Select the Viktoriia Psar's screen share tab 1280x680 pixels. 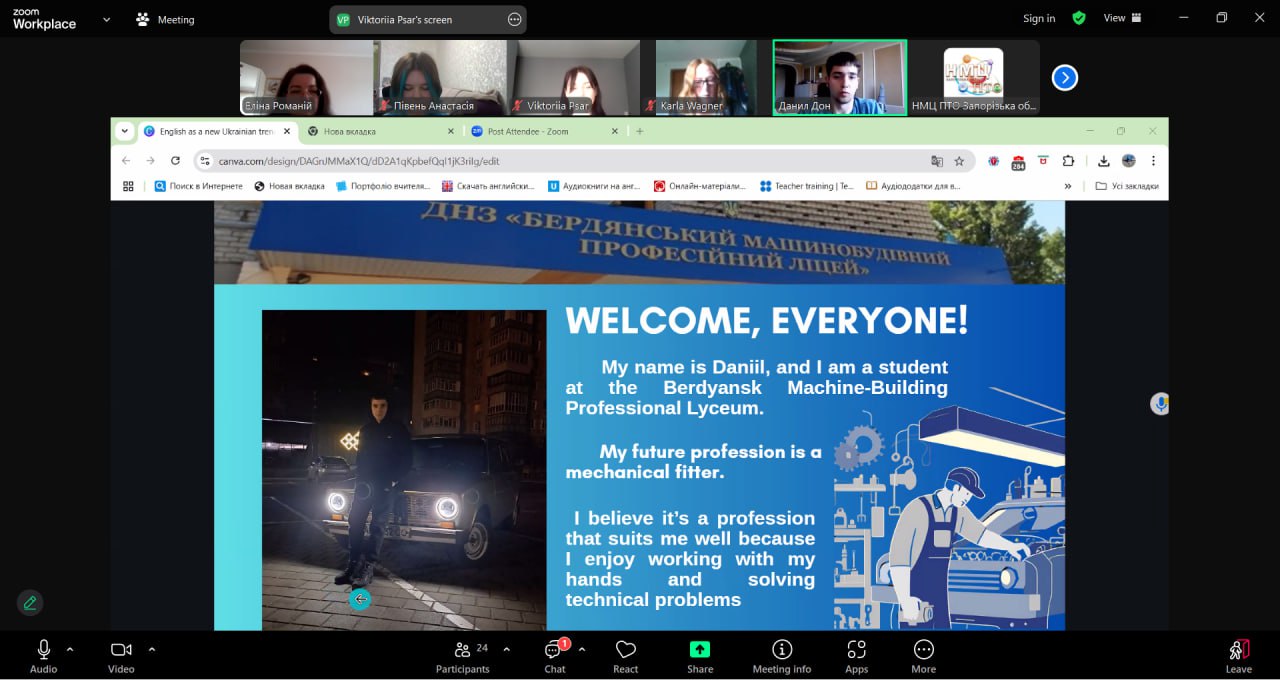pos(428,19)
